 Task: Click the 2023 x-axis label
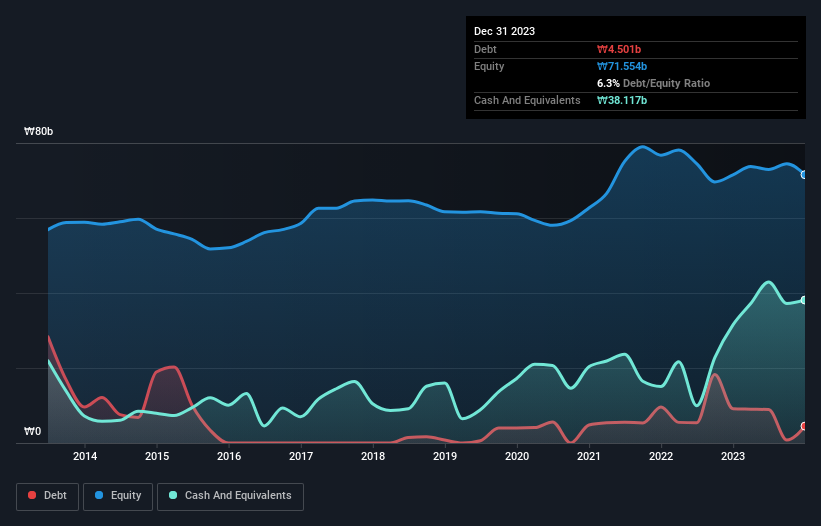click(x=733, y=456)
